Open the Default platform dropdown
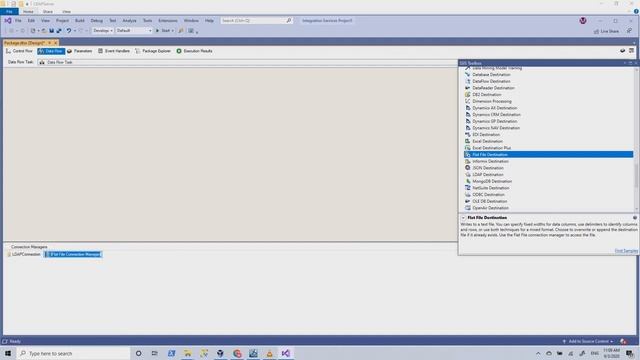 (x=133, y=31)
